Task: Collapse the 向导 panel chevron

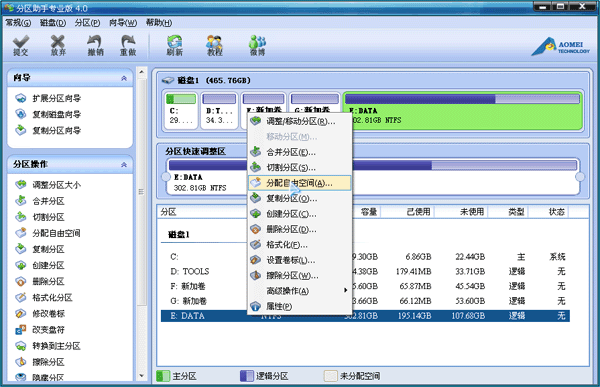Action: click(x=124, y=78)
